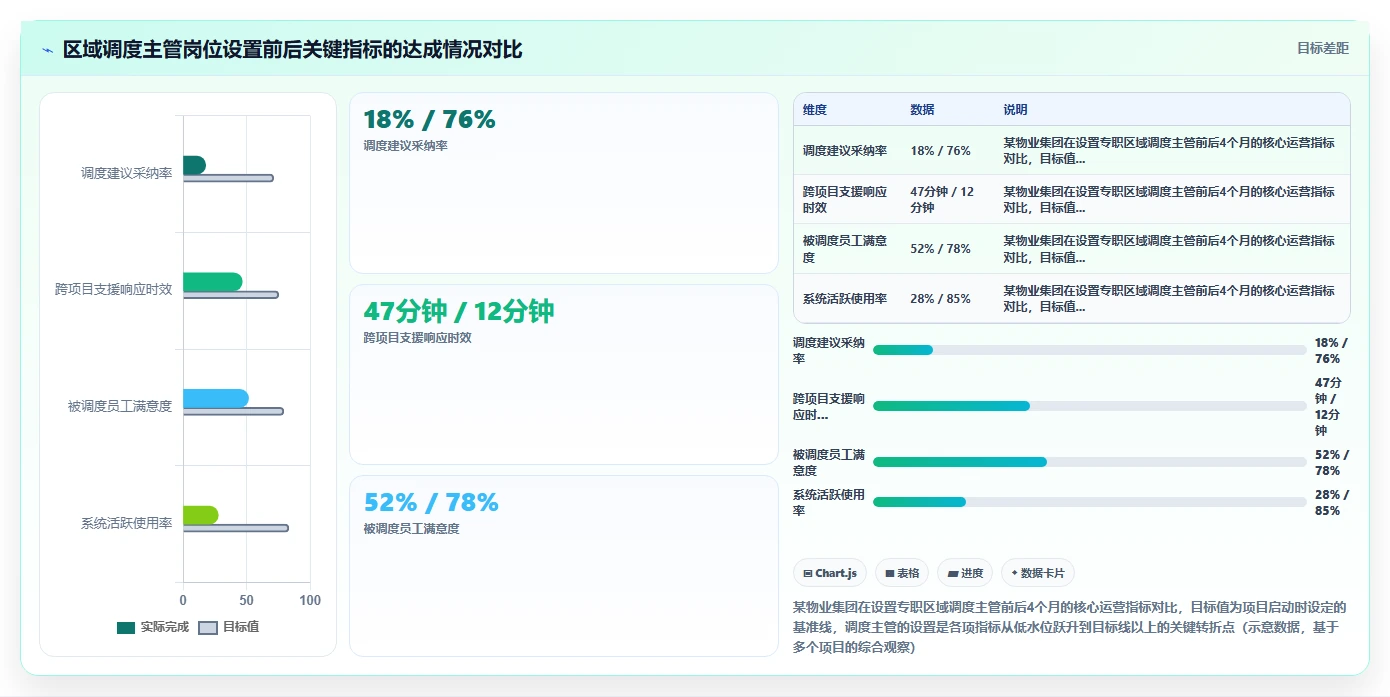The width and height of the screenshot is (1390, 697).
Task: Click the 调度建议采纳率 card caption
Action: (x=405, y=146)
